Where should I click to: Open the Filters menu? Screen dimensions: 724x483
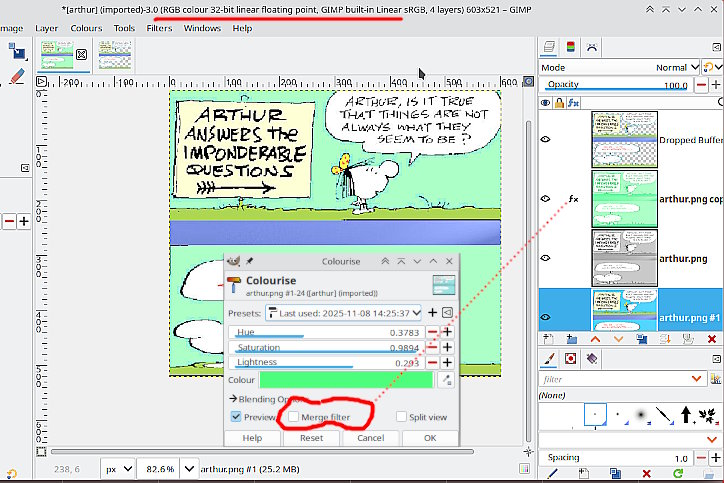click(x=159, y=28)
